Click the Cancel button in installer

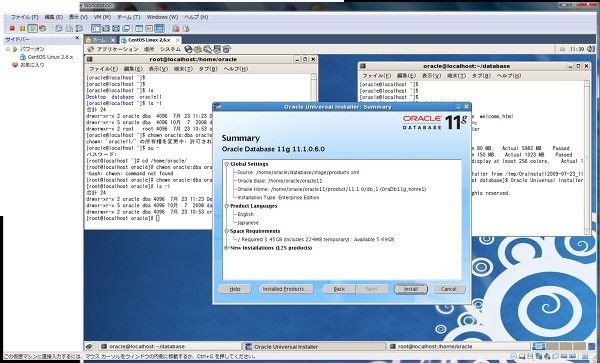tap(449, 289)
